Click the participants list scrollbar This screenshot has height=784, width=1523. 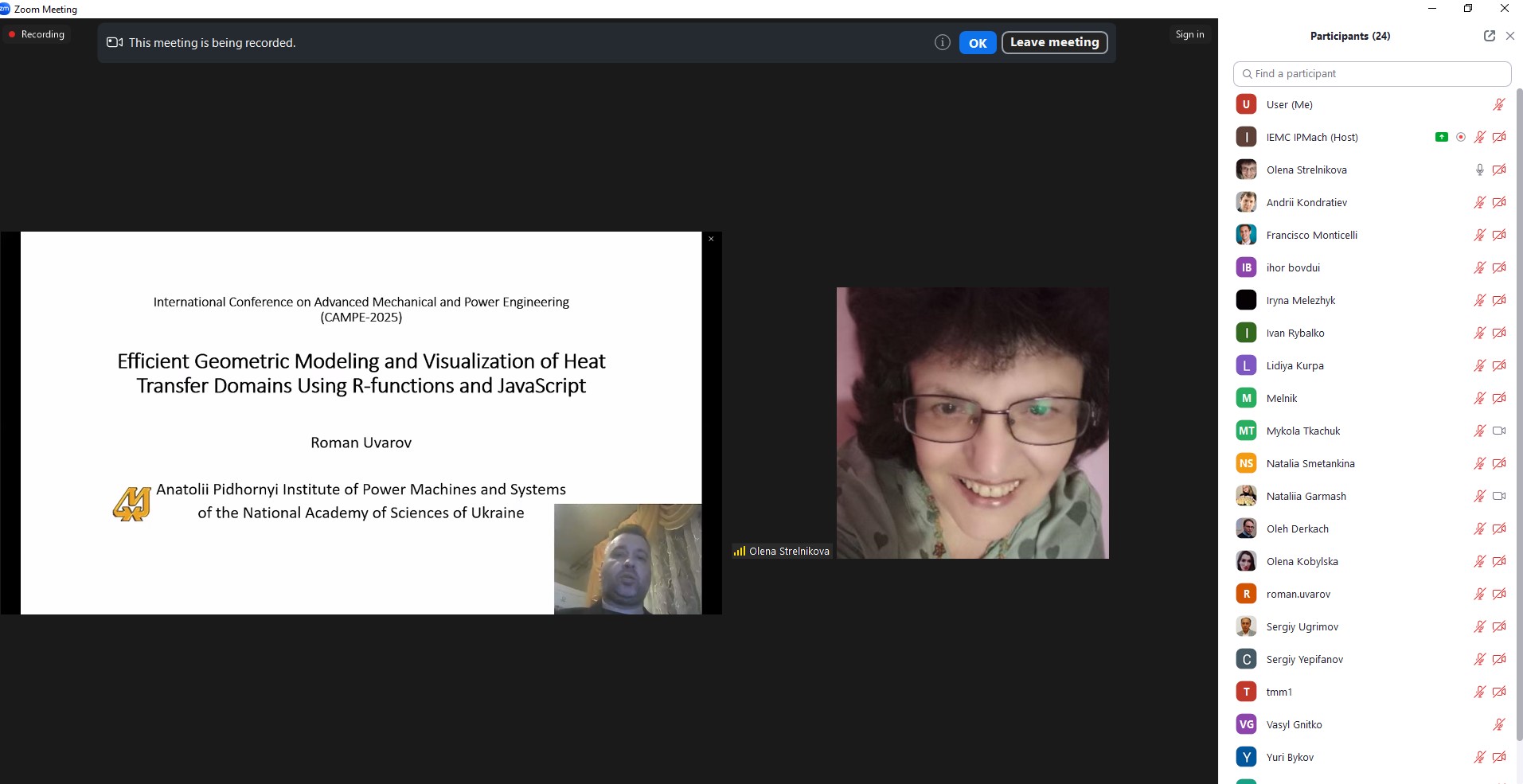1518,398
